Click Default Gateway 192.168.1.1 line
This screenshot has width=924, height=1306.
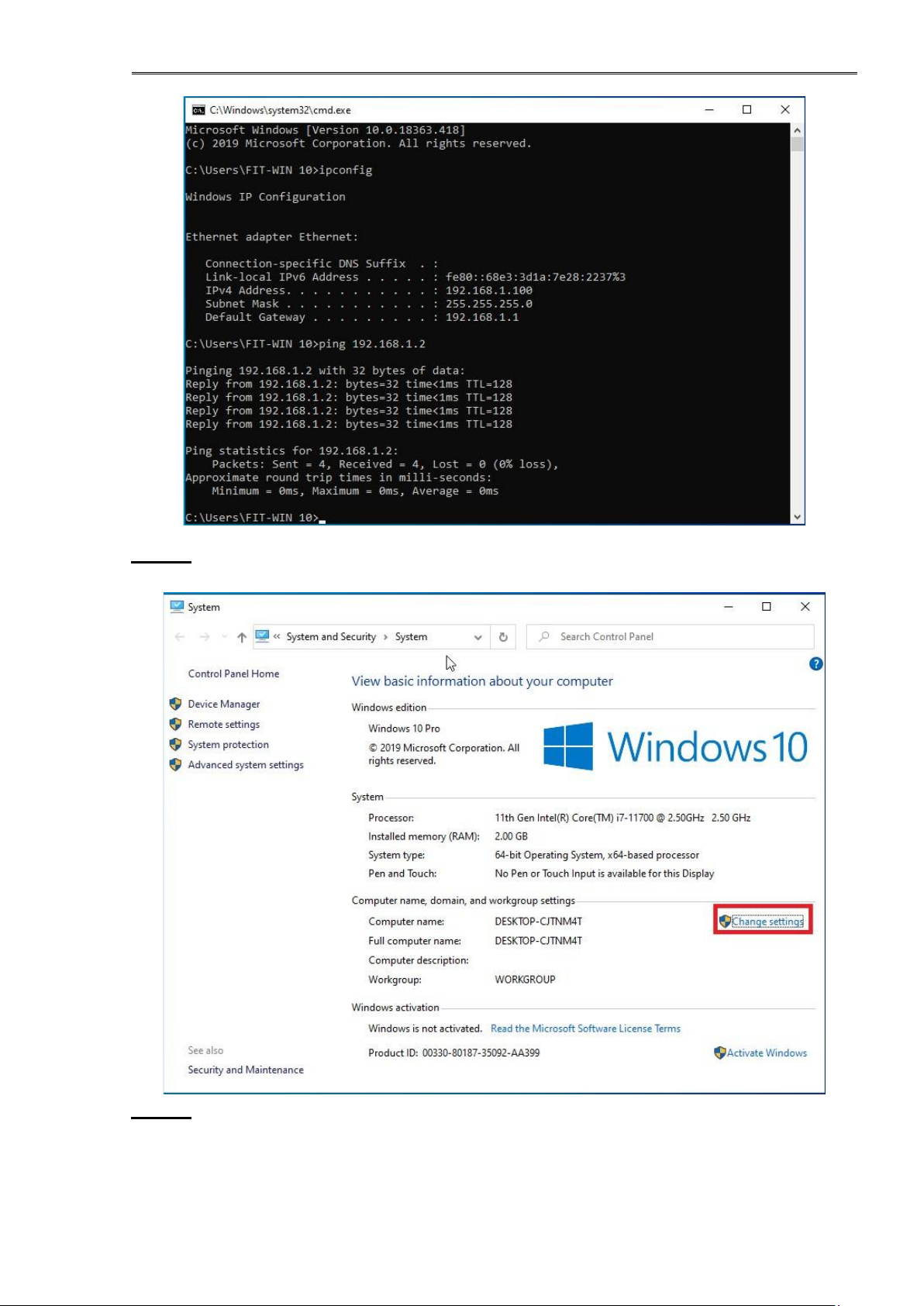[362, 317]
